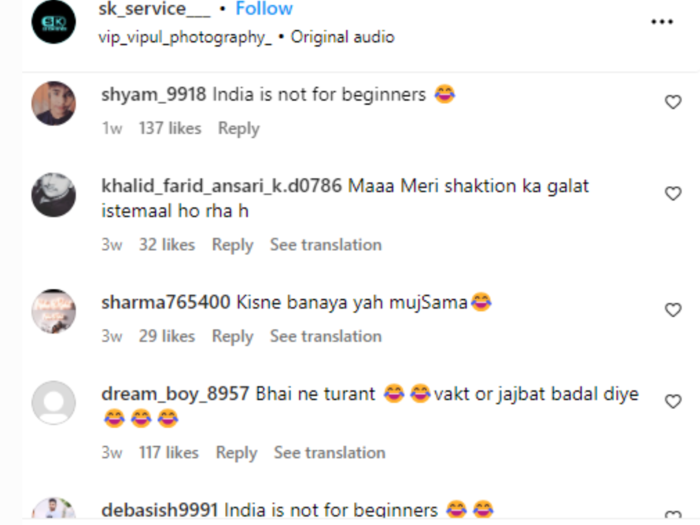Open sk_service___ profile picture
Image resolution: width=700 pixels, height=525 pixels.
tap(54, 22)
